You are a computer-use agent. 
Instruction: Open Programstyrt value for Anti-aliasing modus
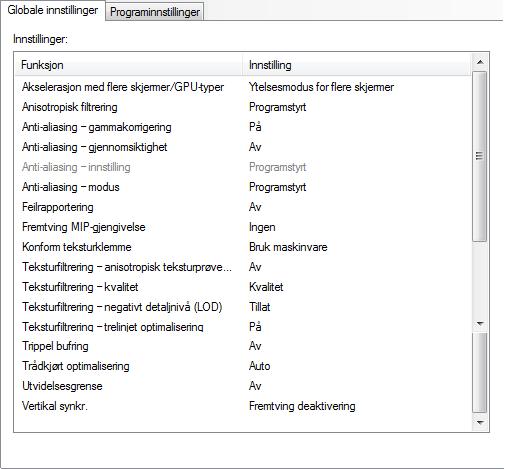(278, 187)
